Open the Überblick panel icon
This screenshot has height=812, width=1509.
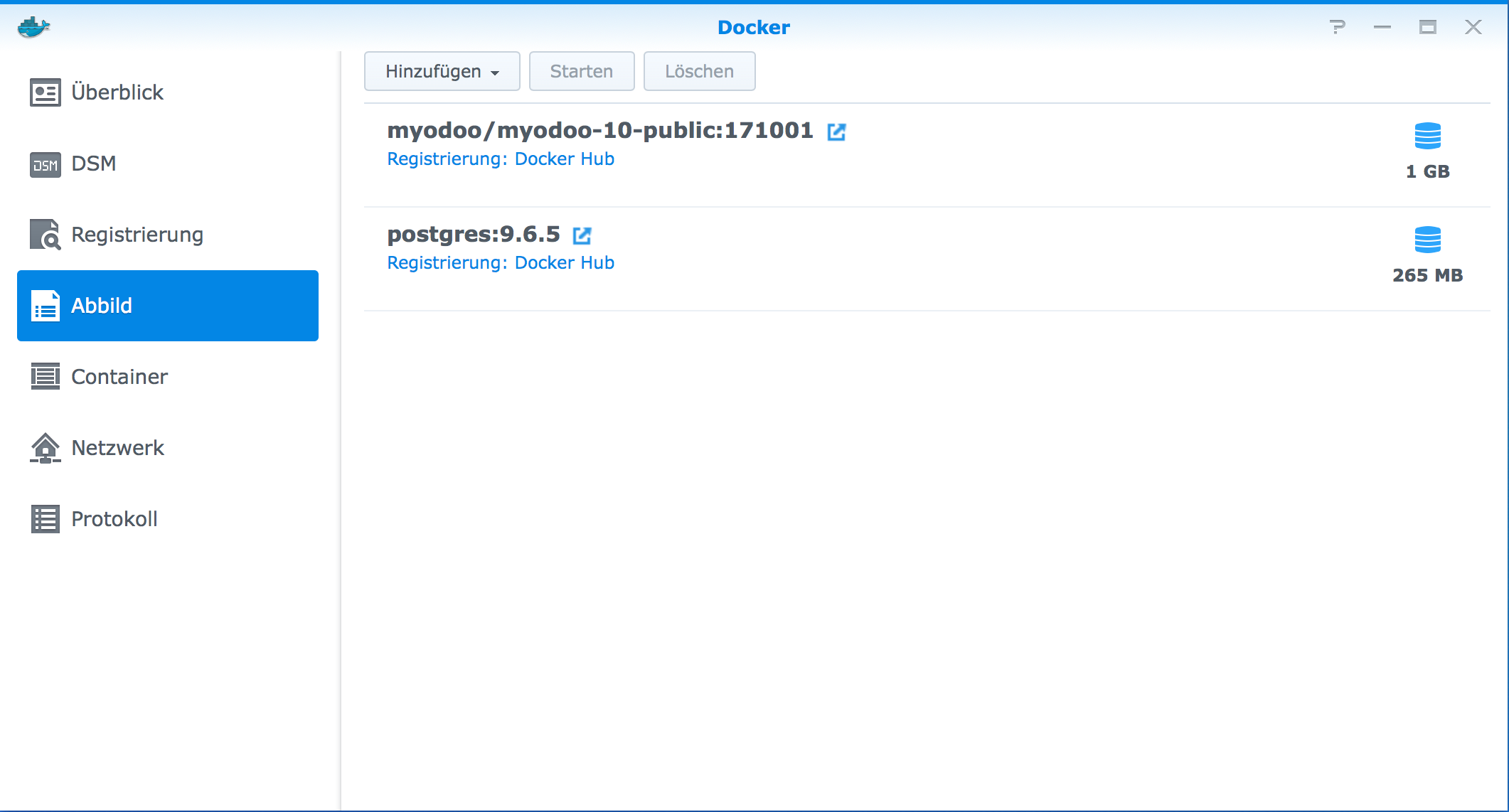click(x=45, y=92)
